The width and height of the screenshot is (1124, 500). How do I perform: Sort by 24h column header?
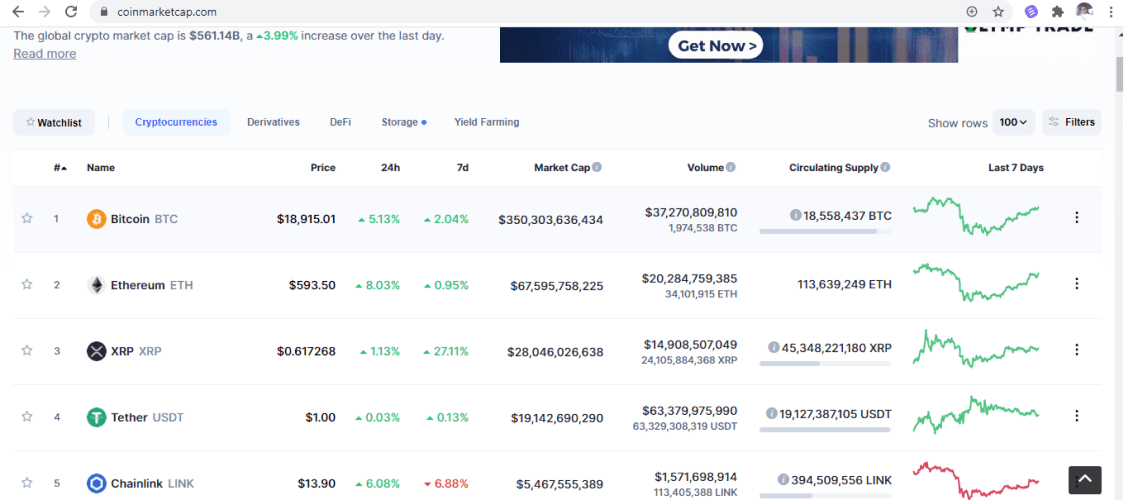click(391, 168)
